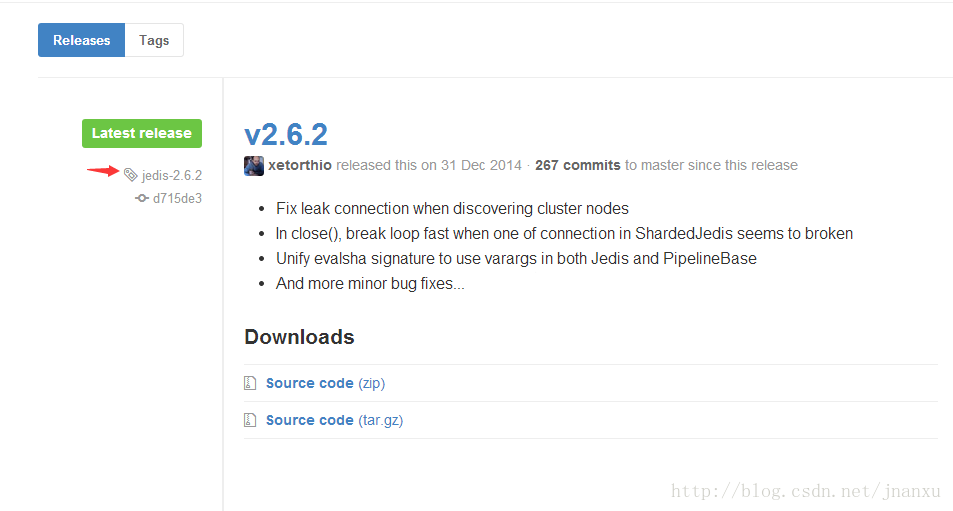Click the tag icon beside jedis-2.6.2
The height and width of the screenshot is (511, 953).
point(130,175)
